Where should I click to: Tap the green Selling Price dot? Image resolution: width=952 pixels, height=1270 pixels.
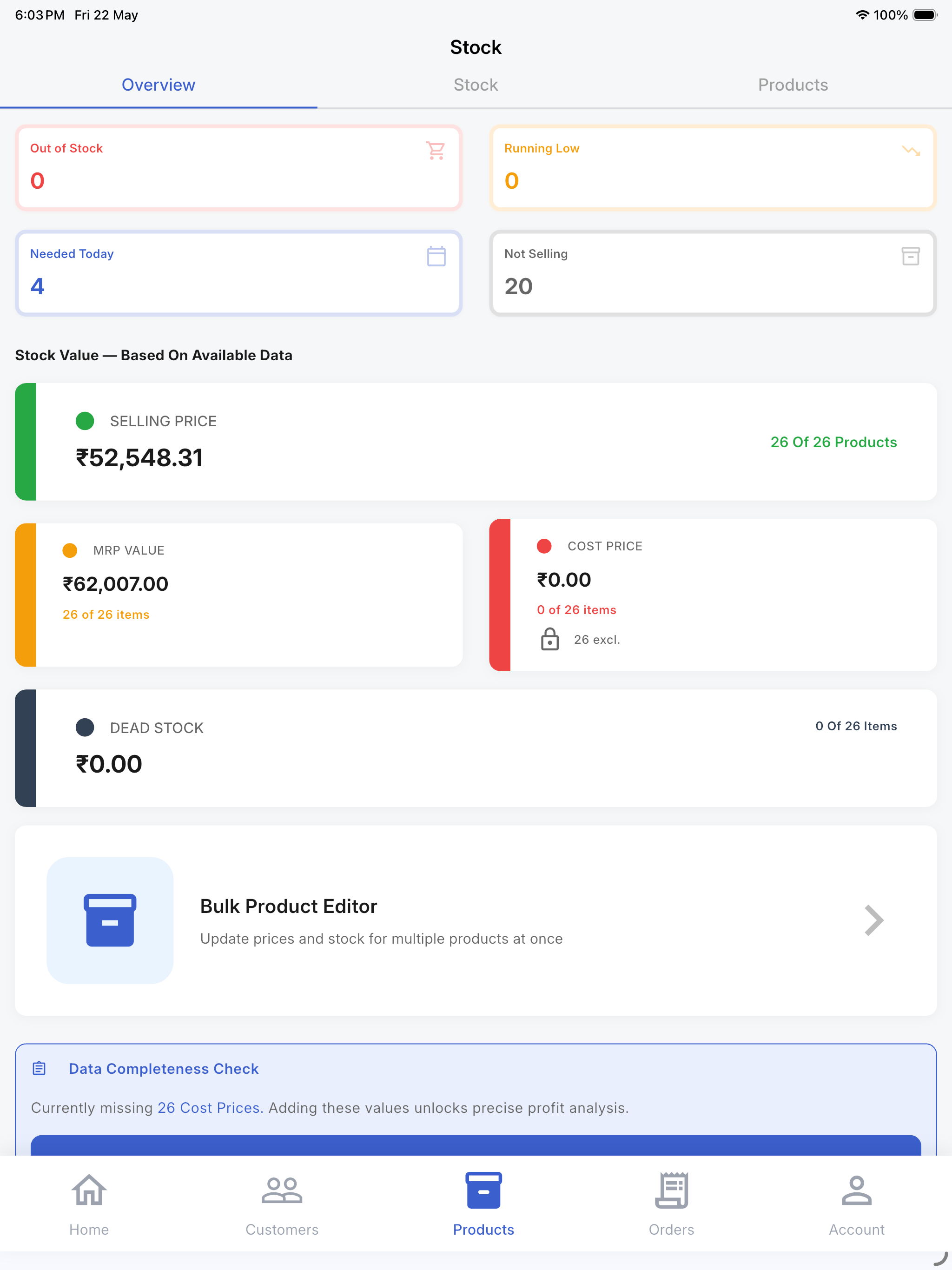coord(85,421)
